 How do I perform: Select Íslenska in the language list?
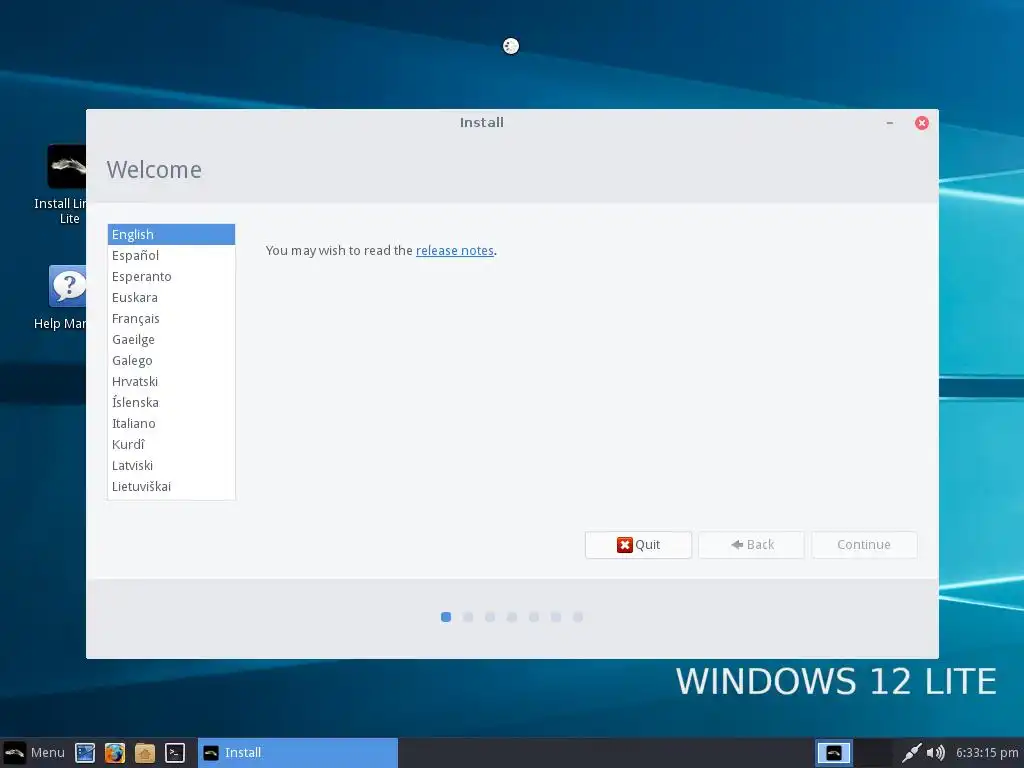click(171, 402)
